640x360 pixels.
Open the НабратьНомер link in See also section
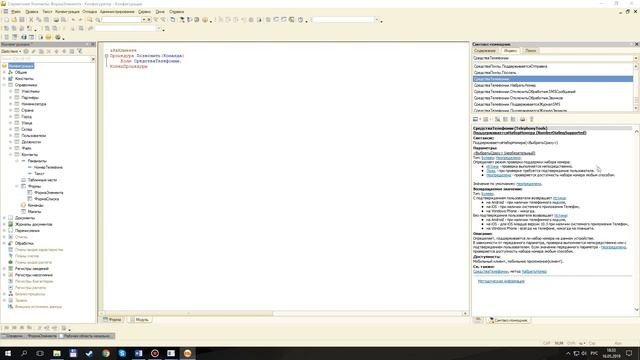(534, 271)
